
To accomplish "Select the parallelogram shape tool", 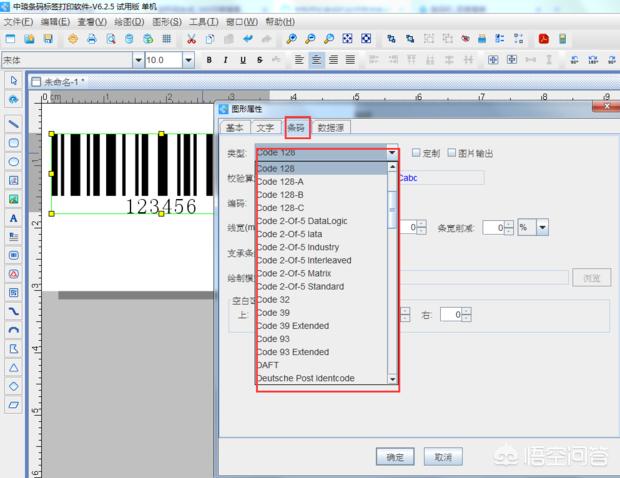I will (14, 405).
